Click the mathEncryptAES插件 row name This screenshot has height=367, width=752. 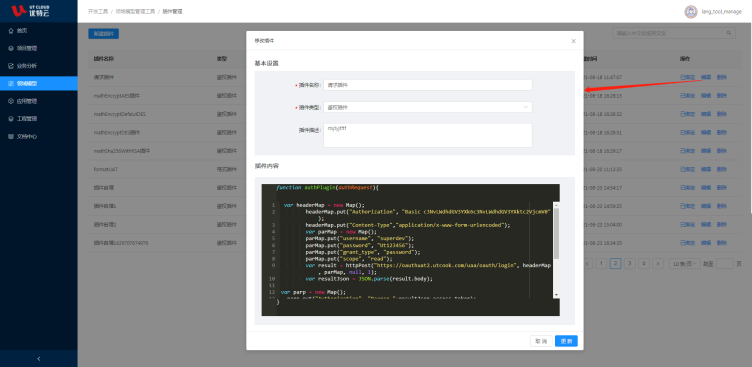click(x=117, y=95)
